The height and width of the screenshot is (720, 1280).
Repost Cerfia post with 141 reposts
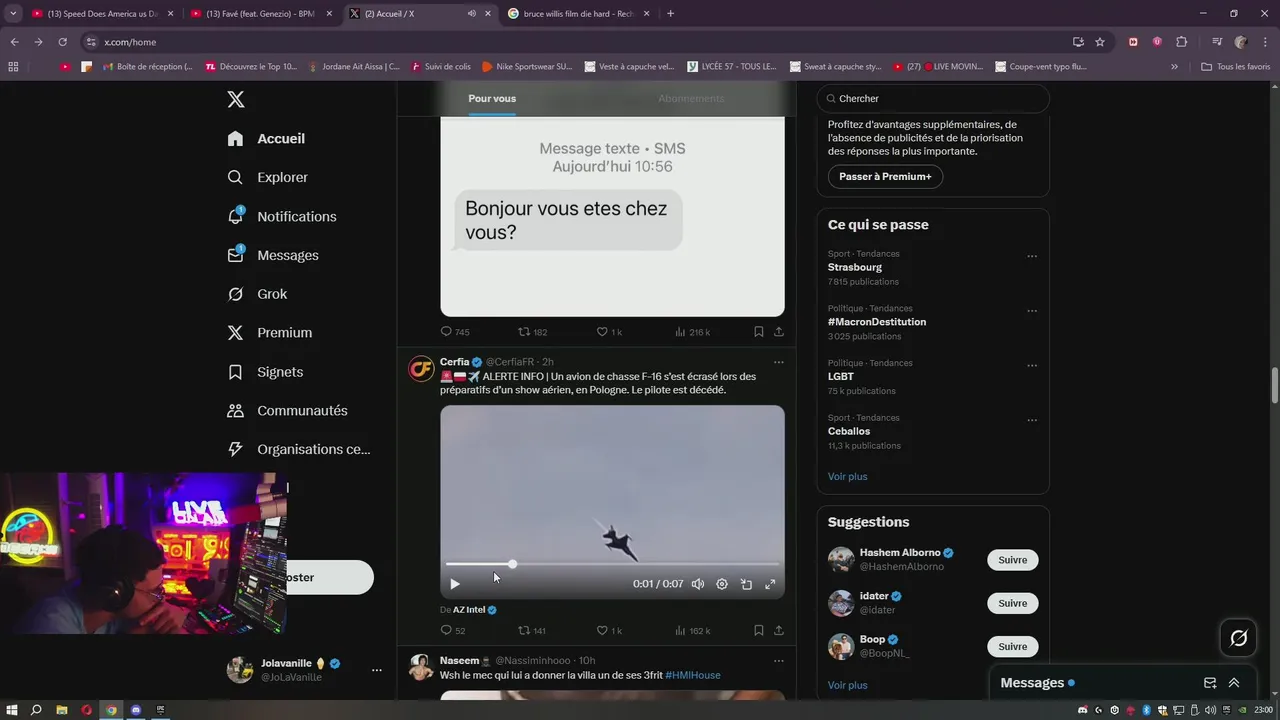(x=532, y=630)
